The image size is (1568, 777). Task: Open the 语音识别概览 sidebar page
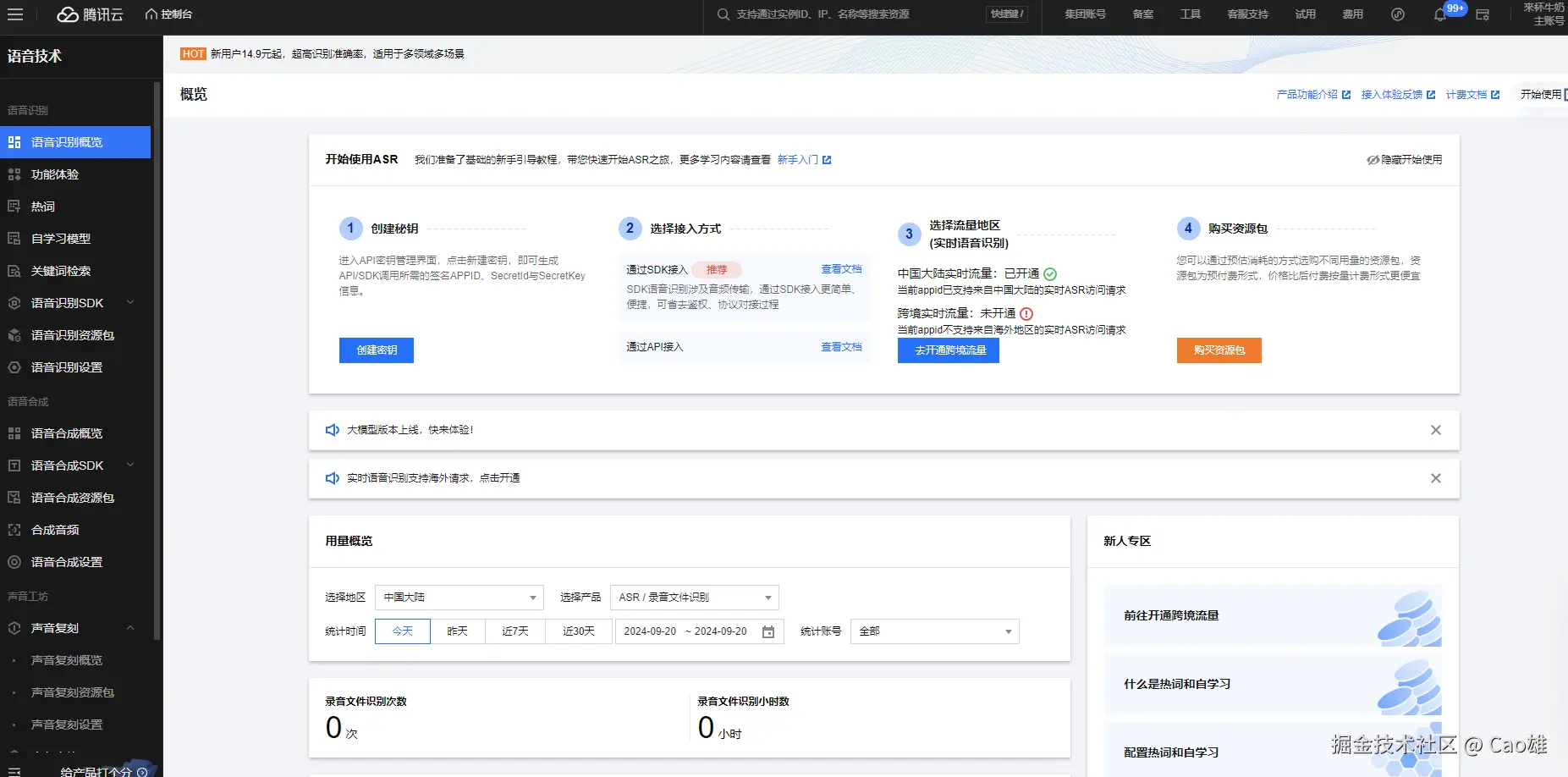75,142
